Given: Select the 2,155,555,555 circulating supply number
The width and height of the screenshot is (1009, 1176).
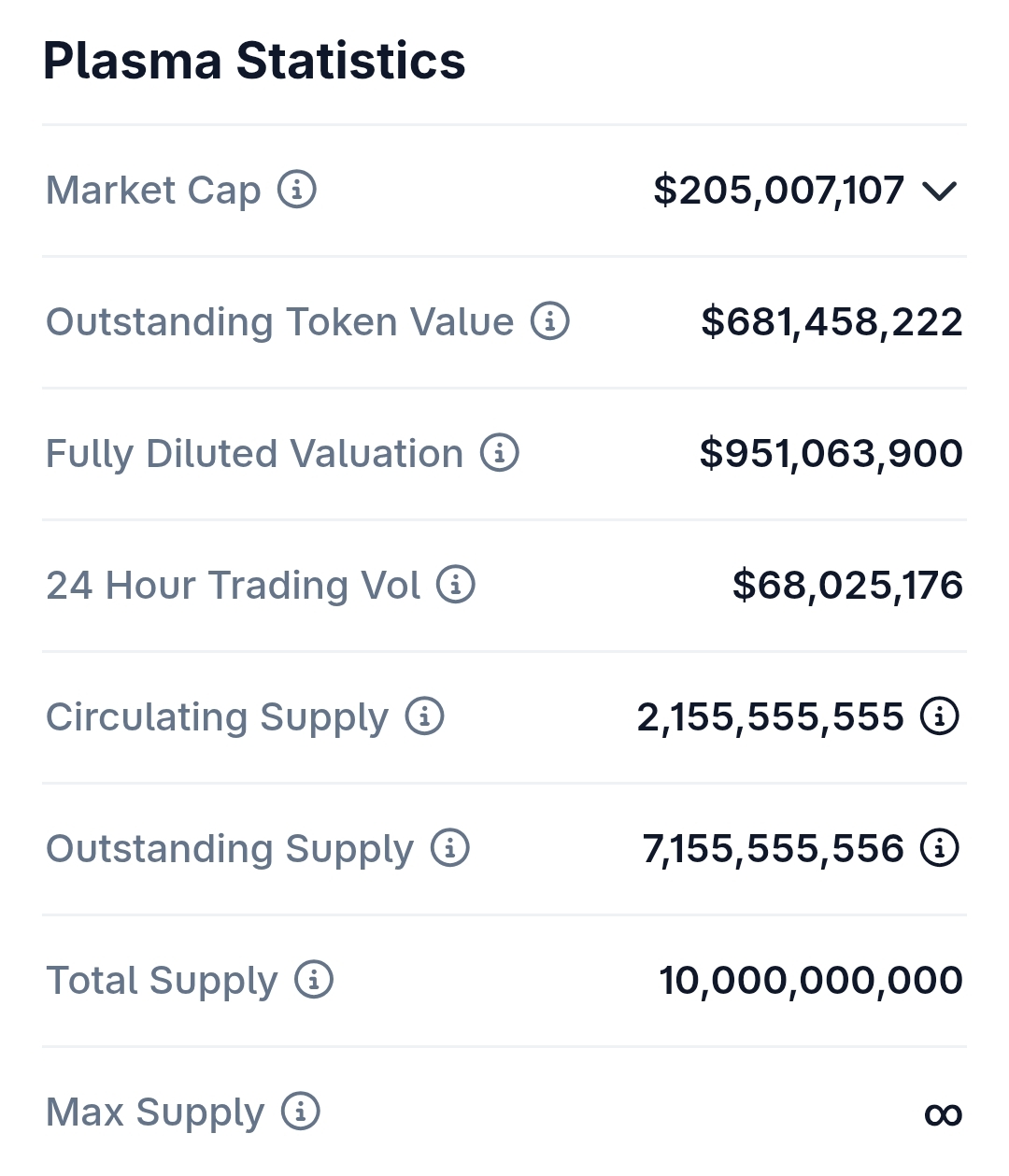Looking at the screenshot, I should [x=771, y=716].
